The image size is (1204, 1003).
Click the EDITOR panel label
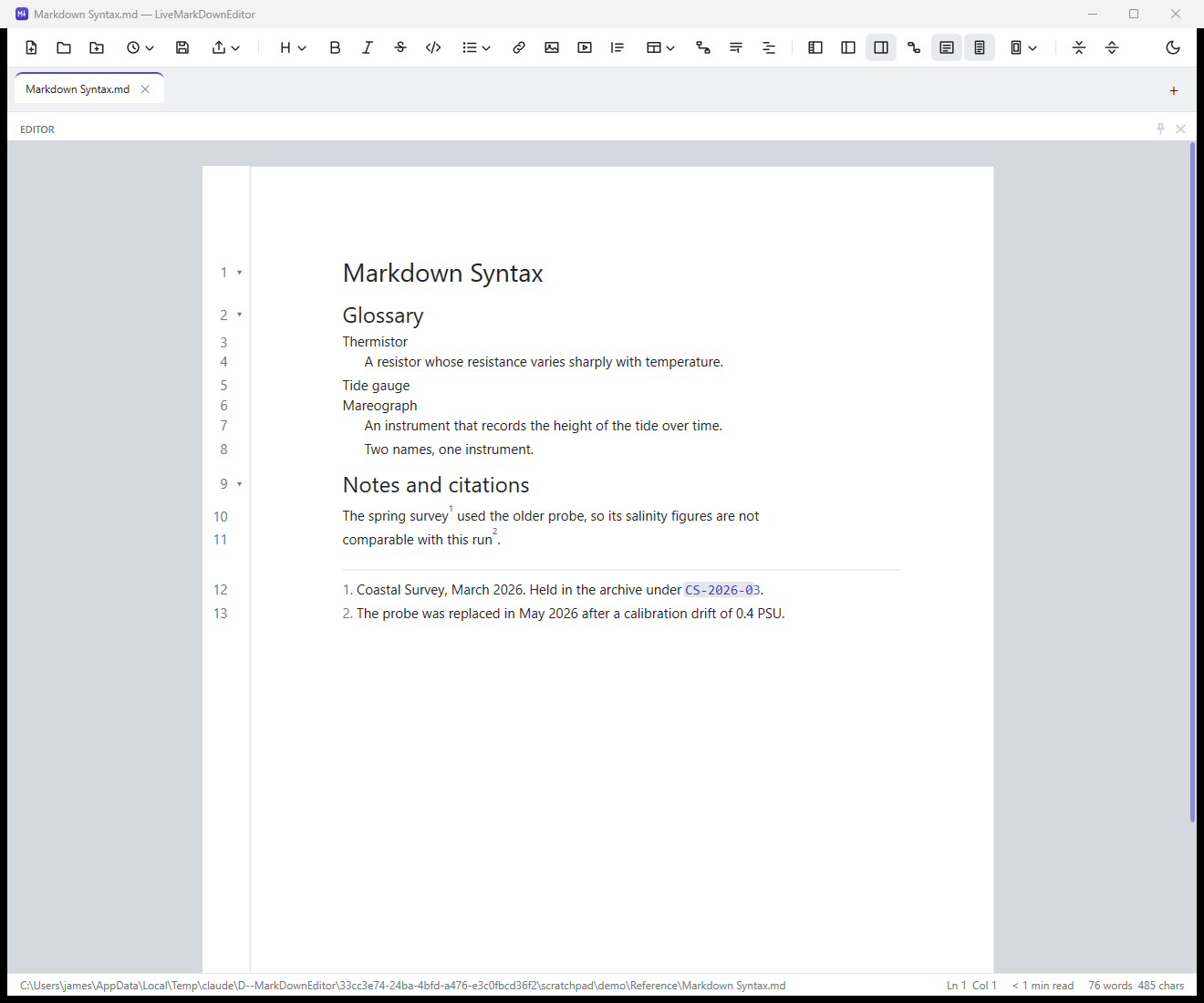coord(37,129)
